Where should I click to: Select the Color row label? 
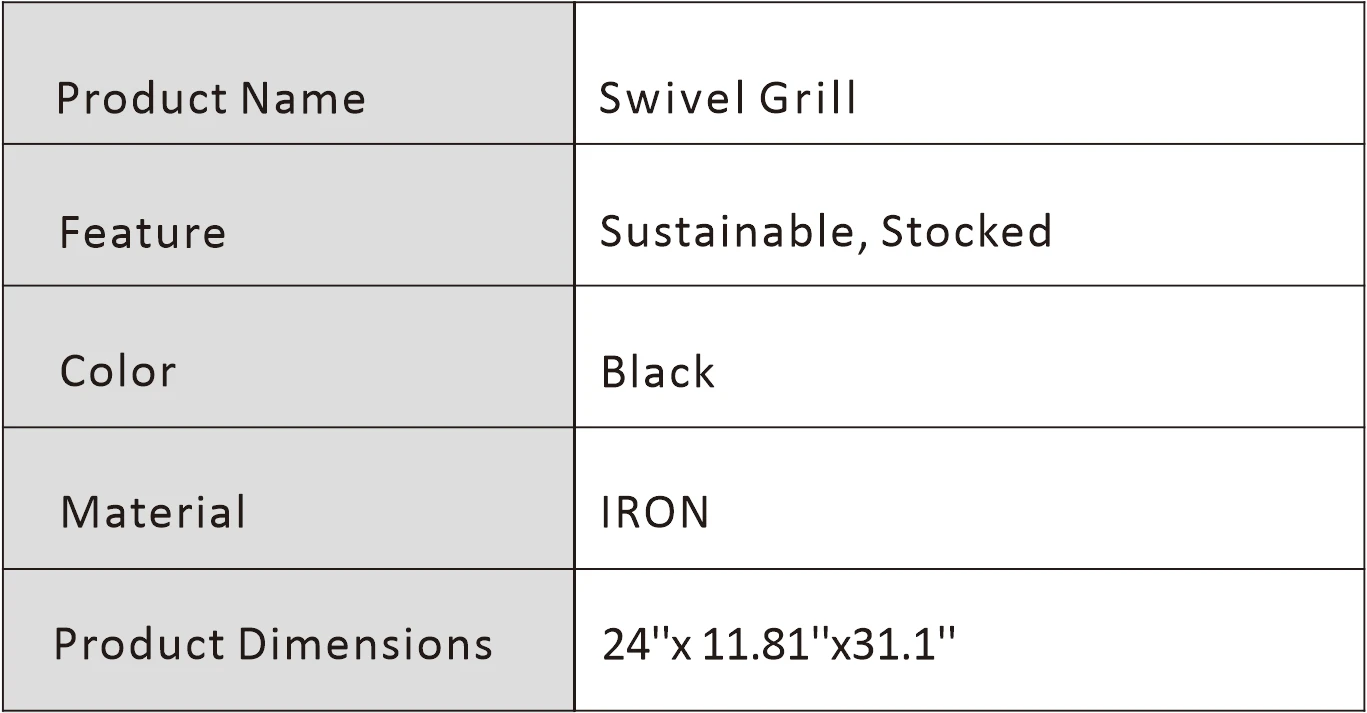[x=118, y=372]
